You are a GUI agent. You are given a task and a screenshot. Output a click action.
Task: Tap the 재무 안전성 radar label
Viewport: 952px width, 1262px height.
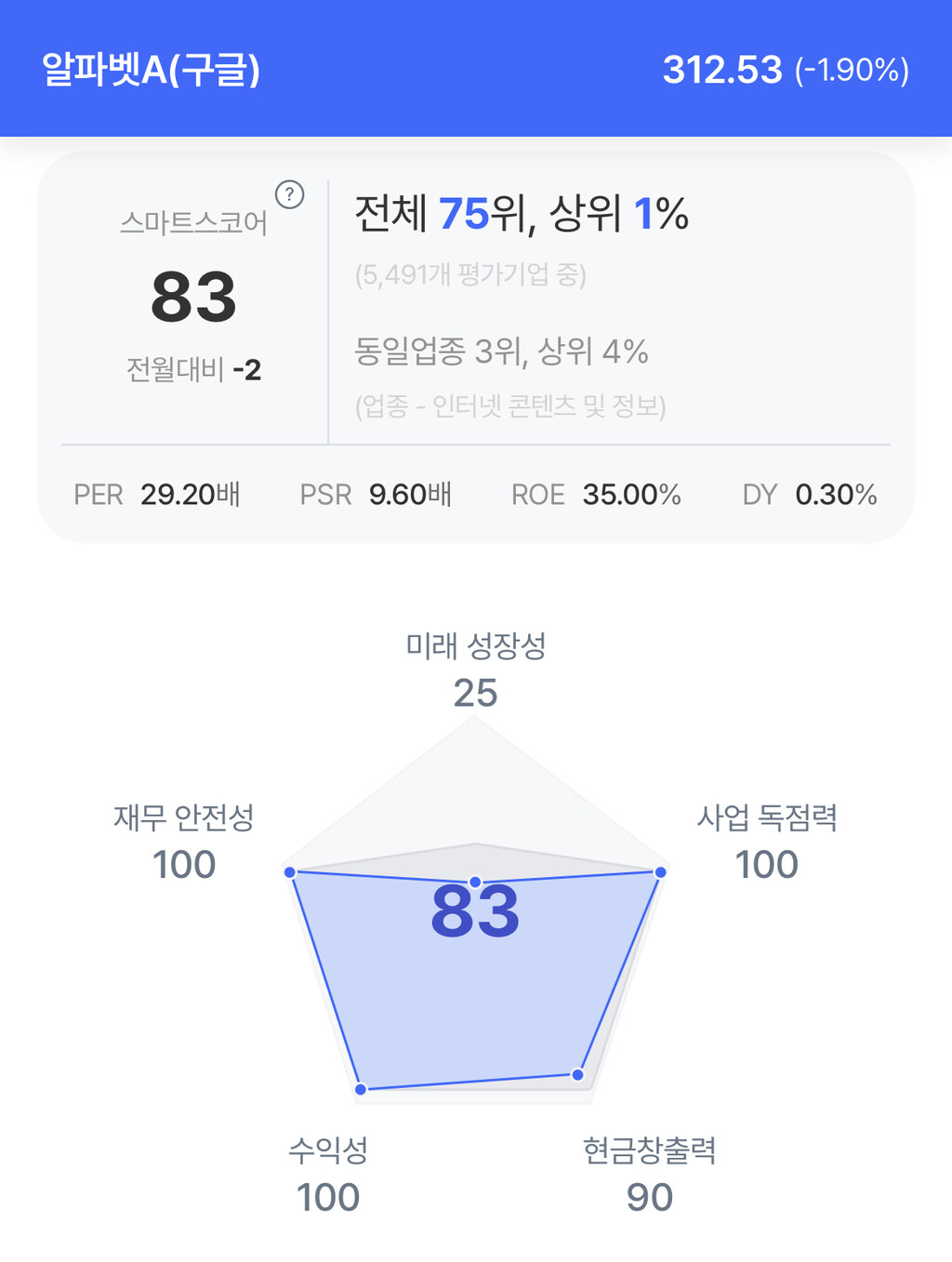(x=184, y=818)
